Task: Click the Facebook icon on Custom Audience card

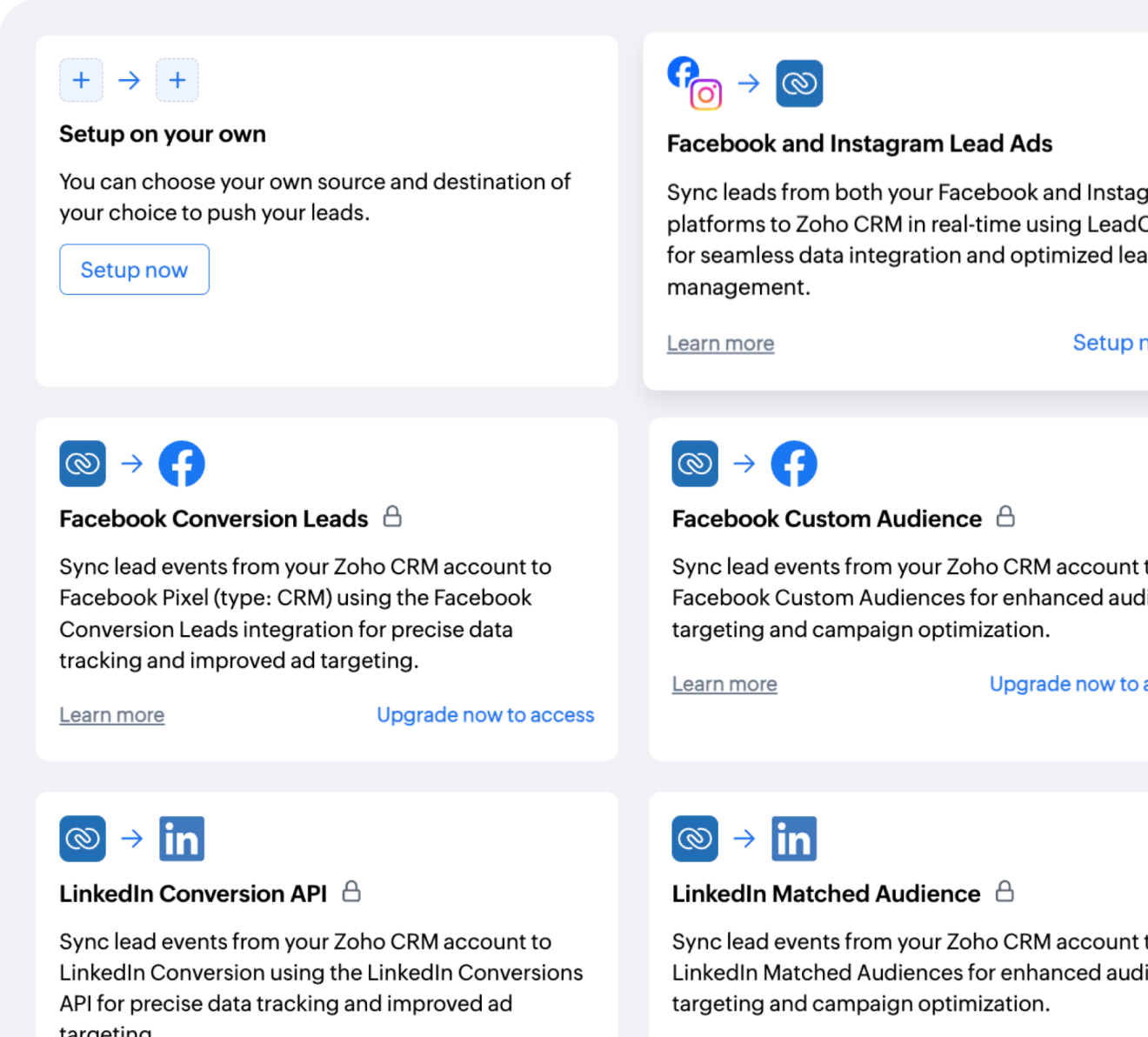Action: point(794,463)
